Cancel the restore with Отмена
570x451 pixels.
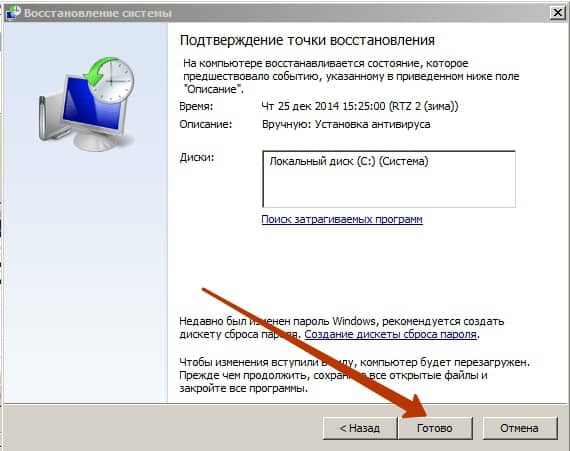(519, 428)
